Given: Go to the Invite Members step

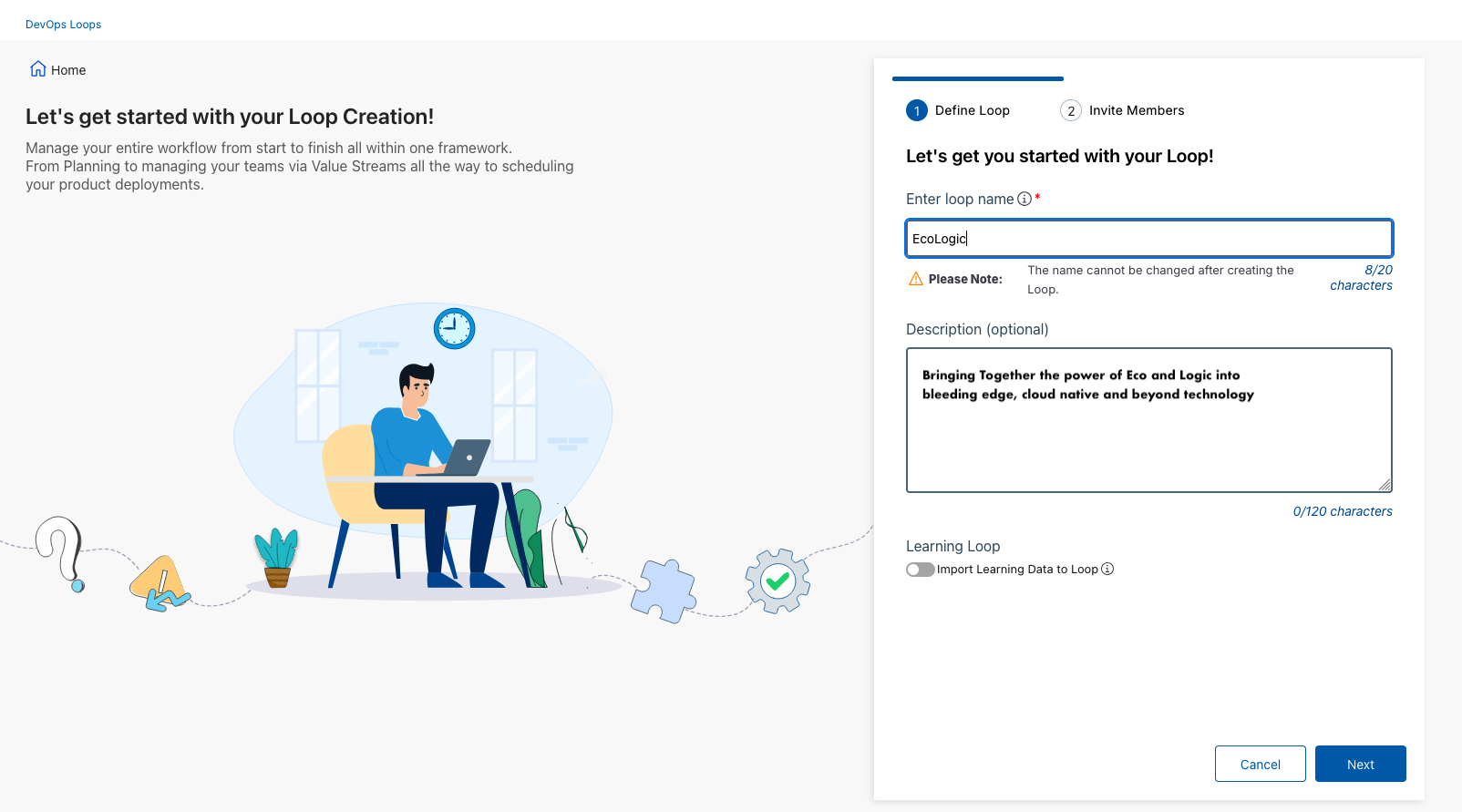Looking at the screenshot, I should (x=1136, y=110).
